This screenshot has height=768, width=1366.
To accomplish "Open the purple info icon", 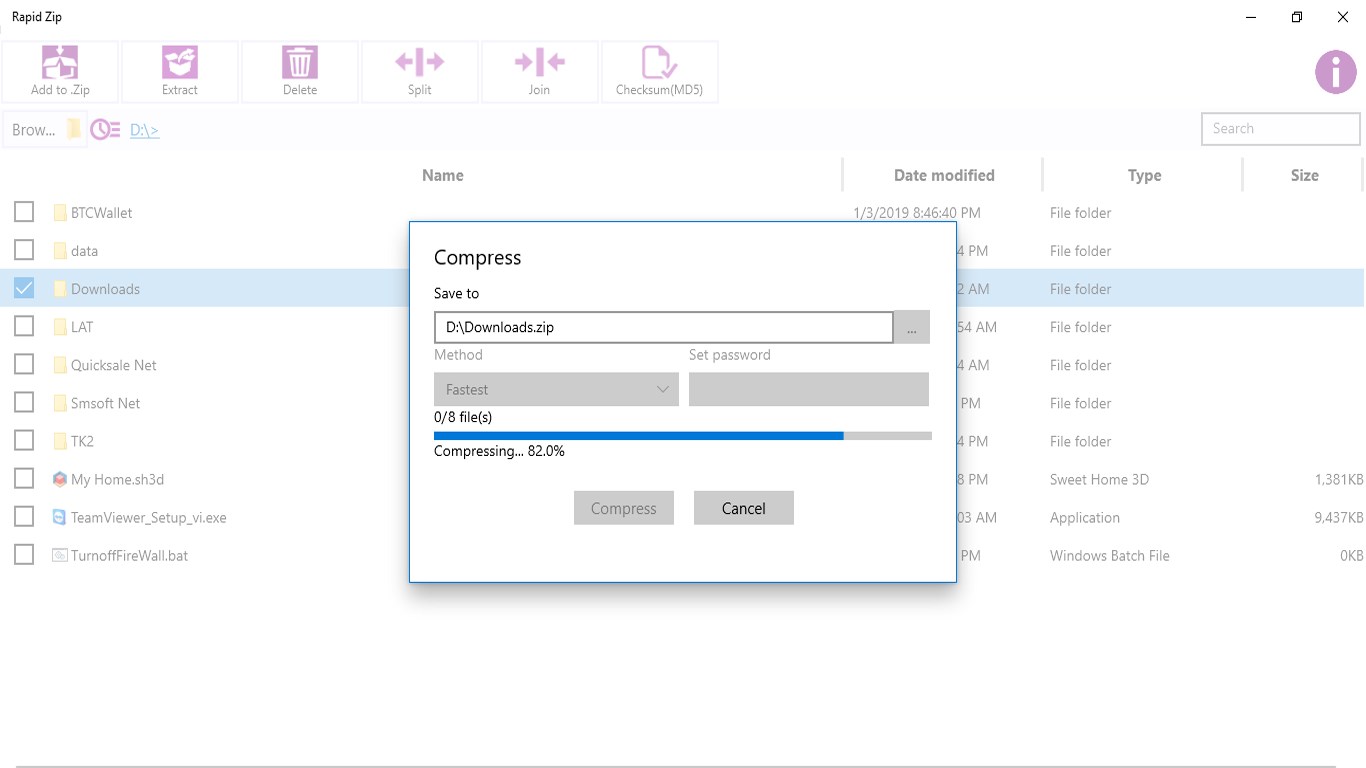I will (x=1336, y=72).
